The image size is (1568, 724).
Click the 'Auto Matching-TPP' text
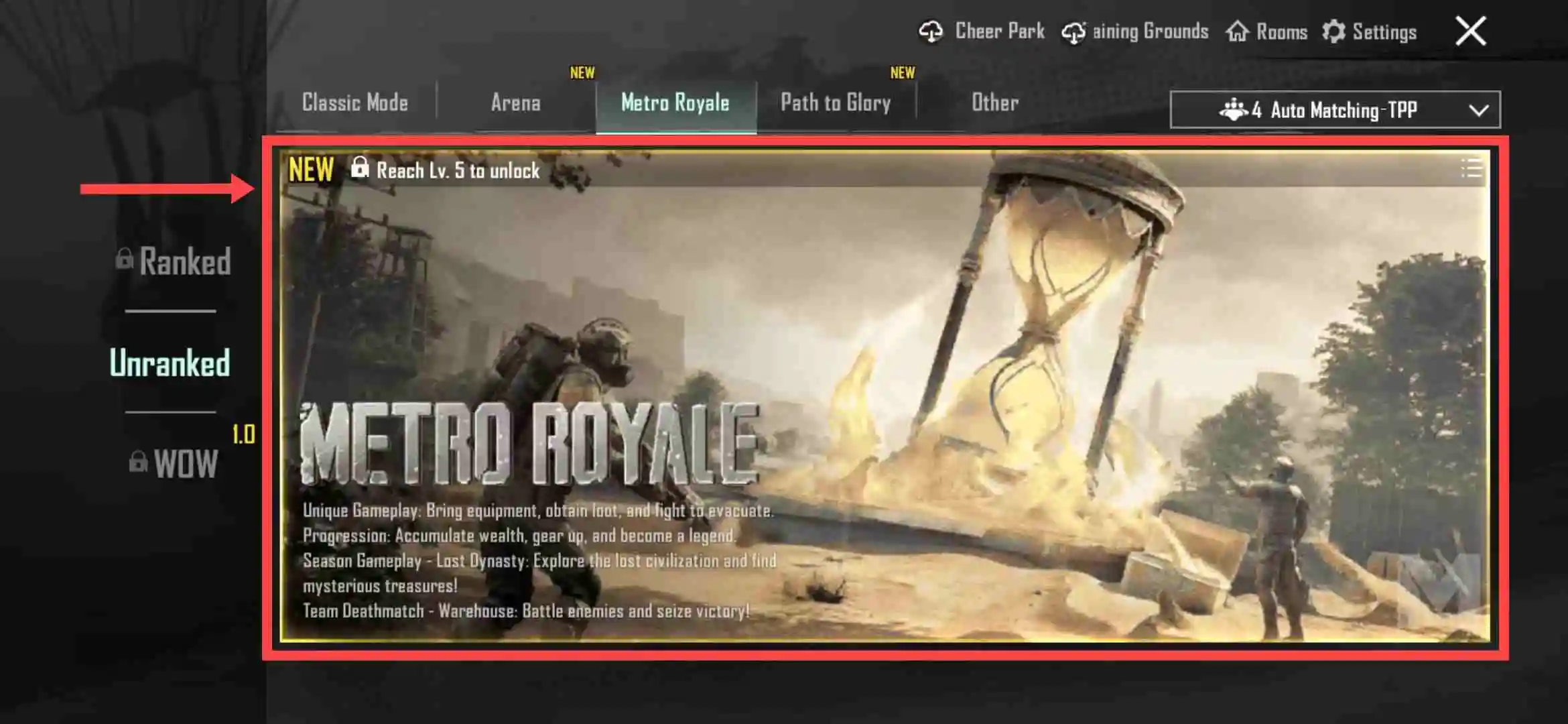(x=1344, y=110)
